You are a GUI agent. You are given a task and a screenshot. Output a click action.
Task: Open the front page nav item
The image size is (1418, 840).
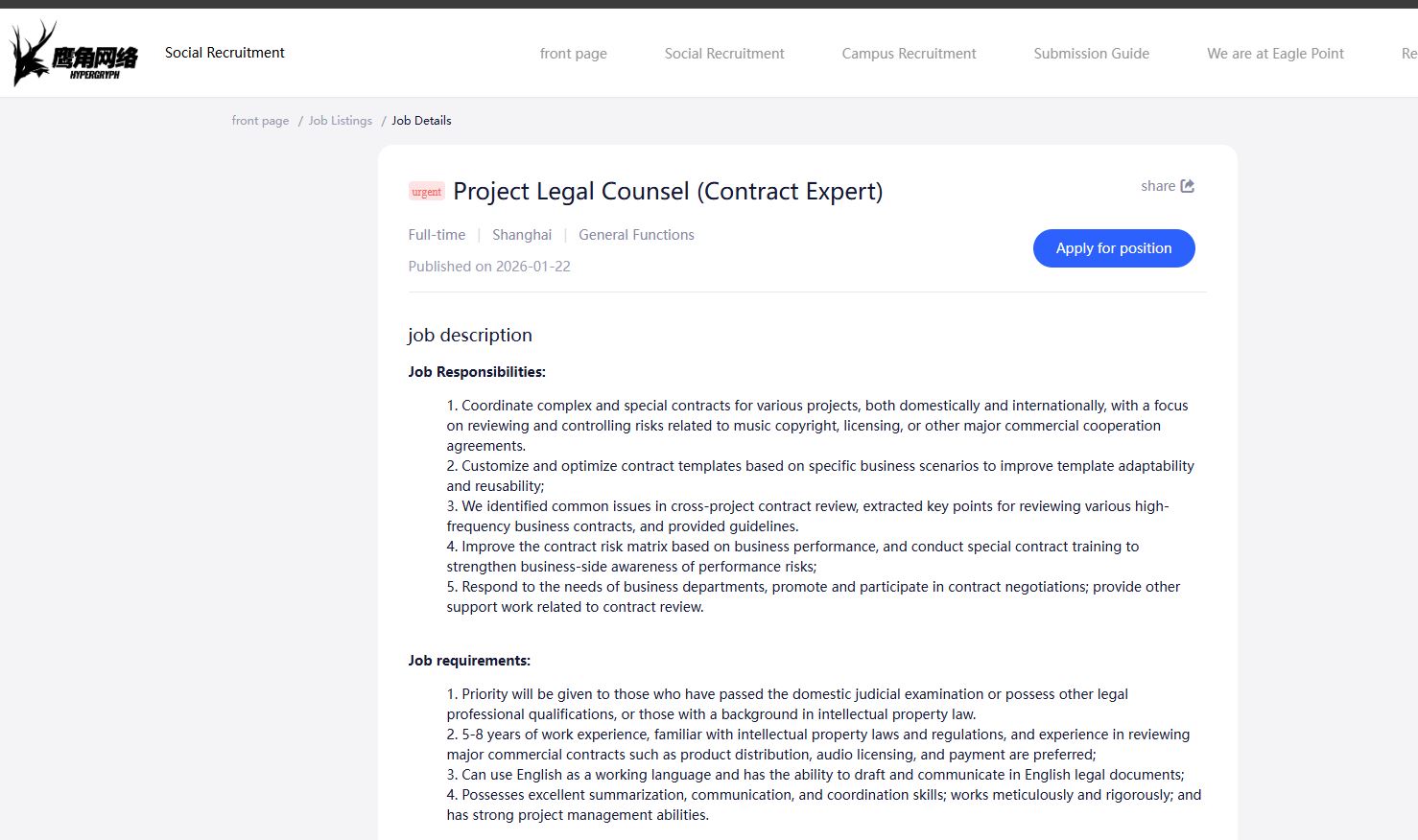574,54
